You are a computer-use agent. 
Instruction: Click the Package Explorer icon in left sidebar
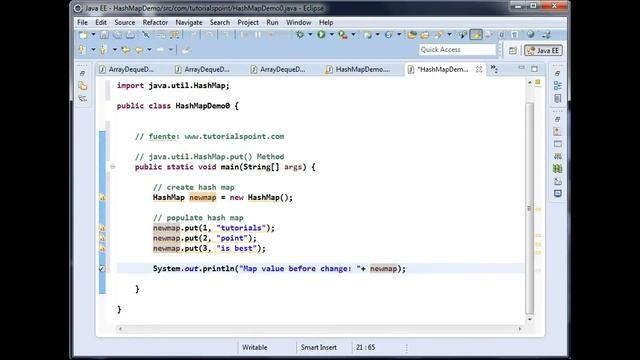83,86
